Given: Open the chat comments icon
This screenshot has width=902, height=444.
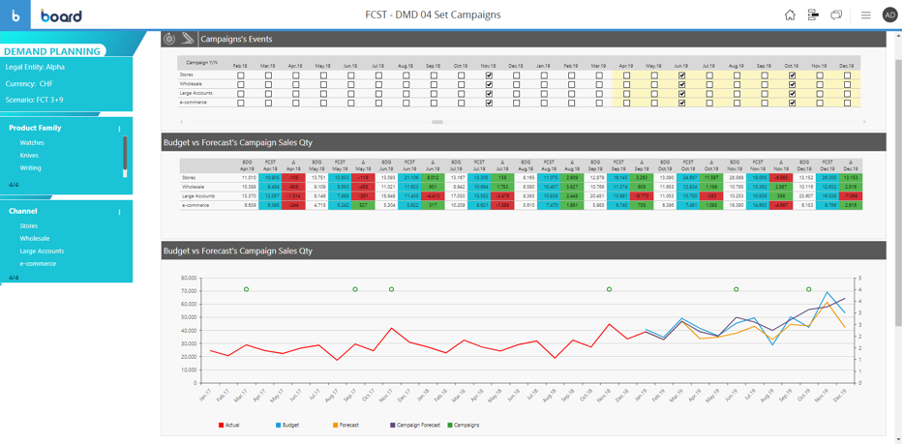Looking at the screenshot, I should pos(837,15).
